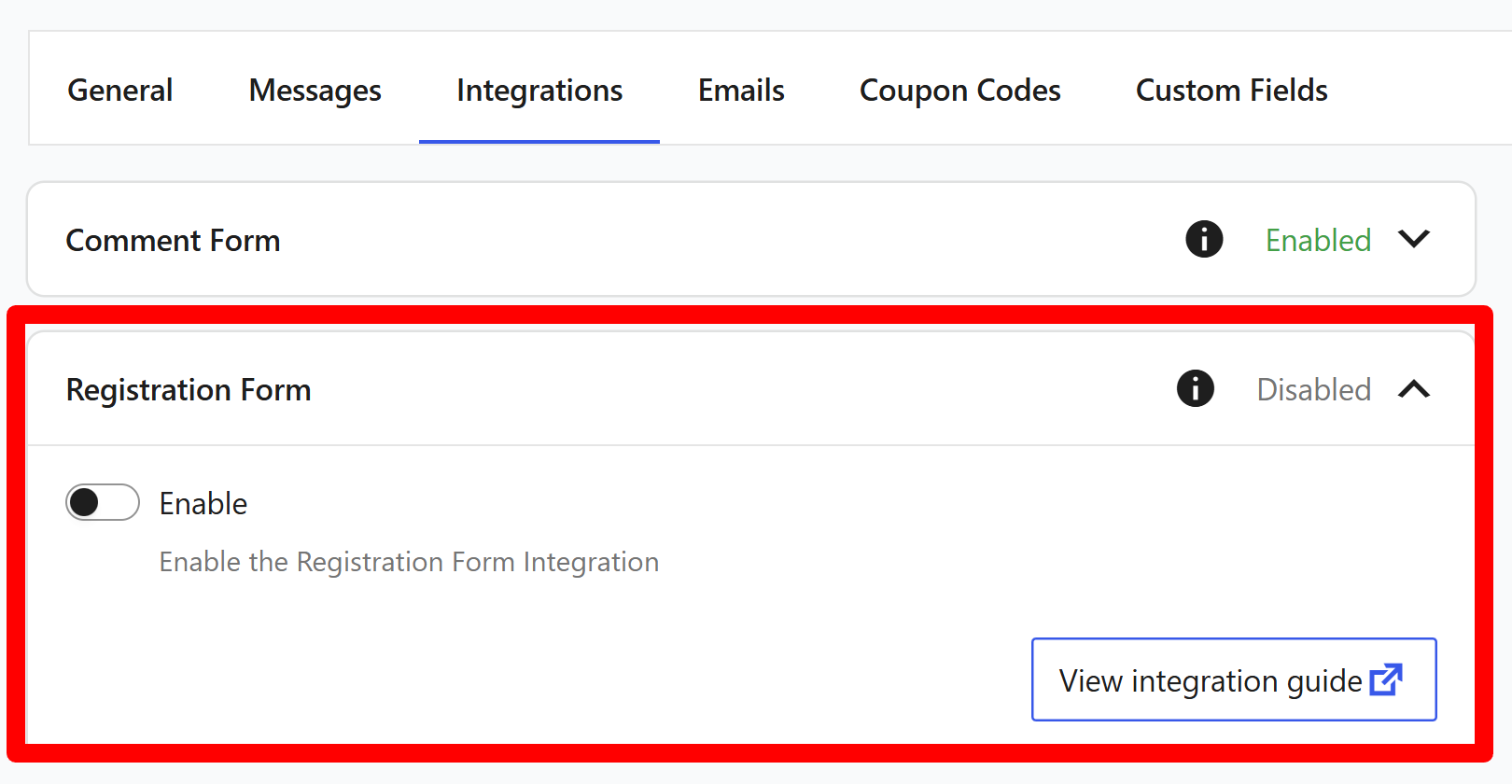Click the external-link icon inside integration guide button
The width and height of the screenshot is (1512, 784).
coord(1388,680)
